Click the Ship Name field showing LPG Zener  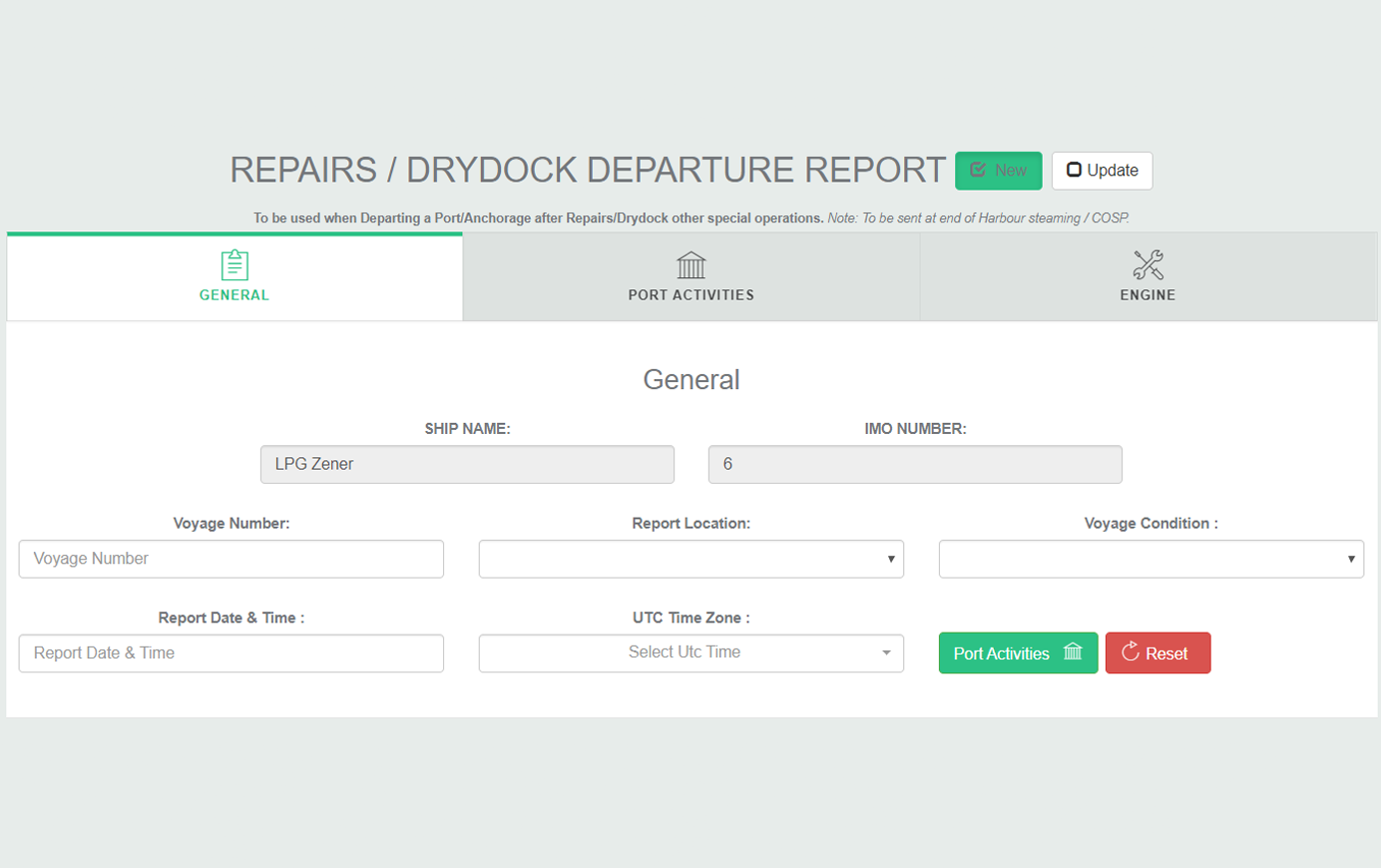coord(467,465)
